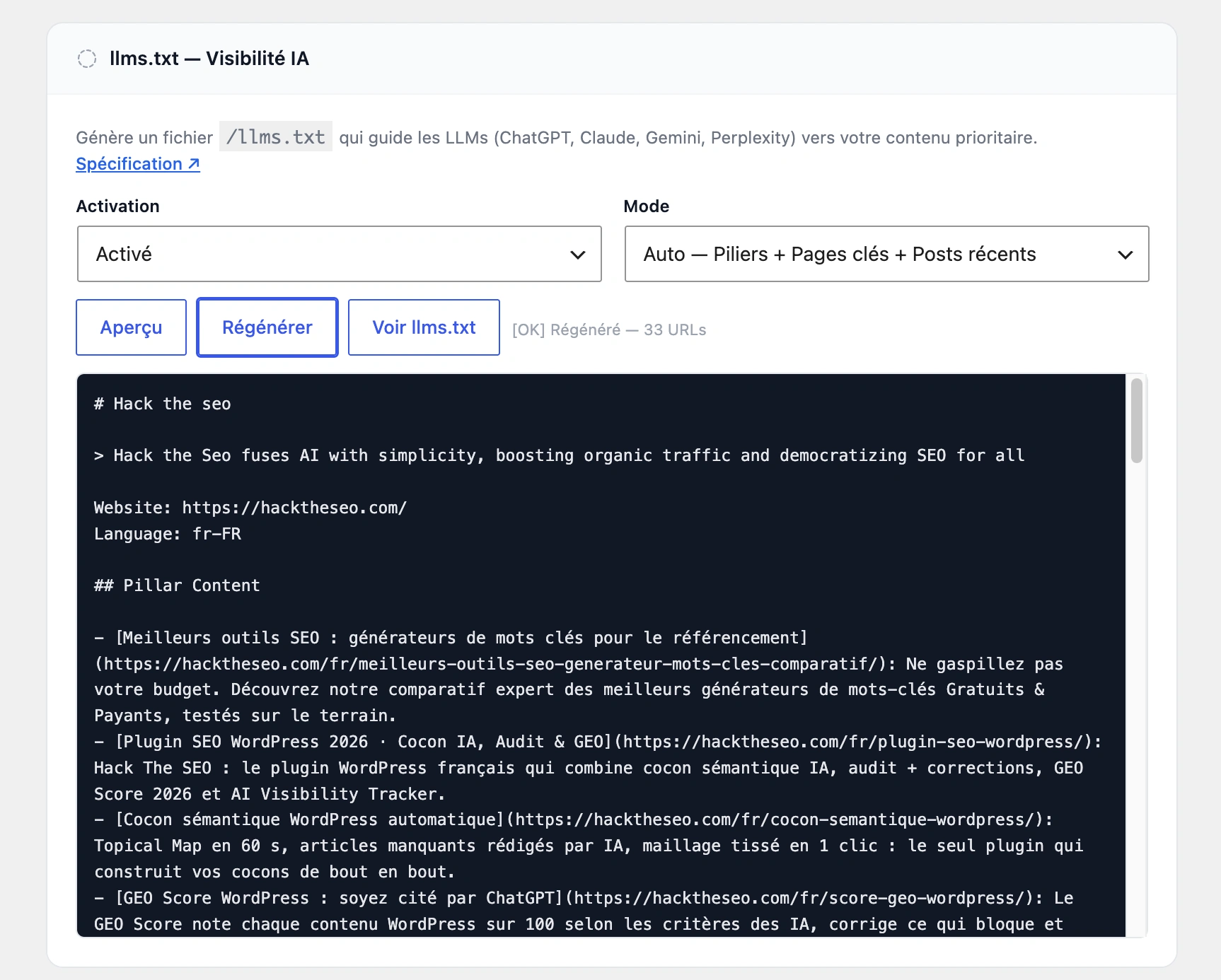Click the Voir llms.txt button
The height and width of the screenshot is (980, 1221).
[424, 327]
